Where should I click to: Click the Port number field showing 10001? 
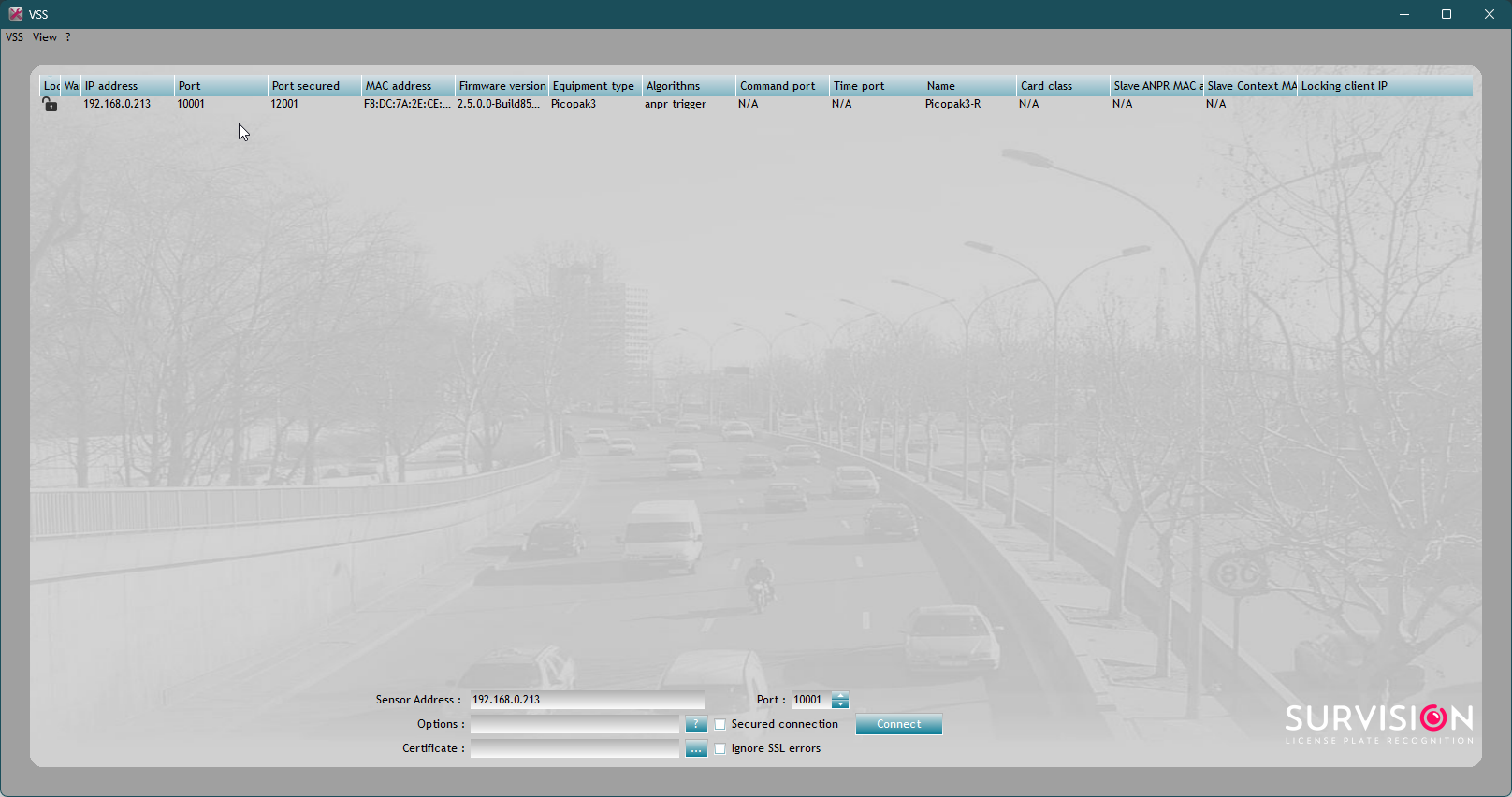click(811, 700)
